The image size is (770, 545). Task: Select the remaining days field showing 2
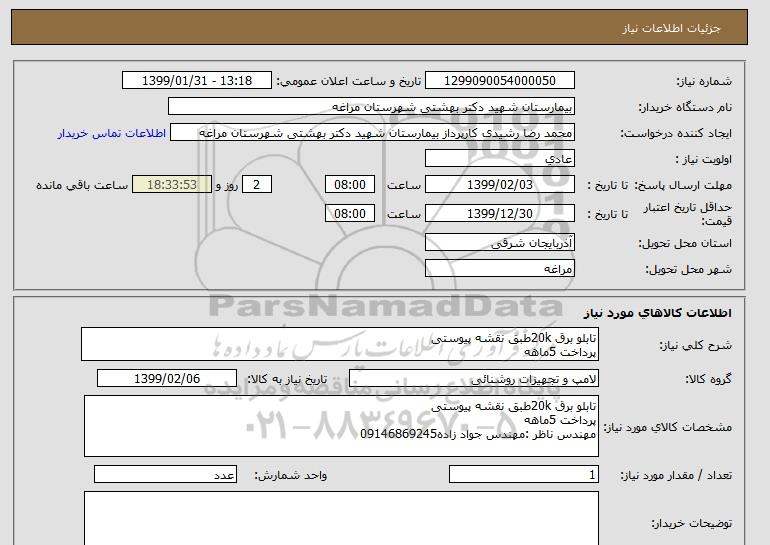[258, 185]
